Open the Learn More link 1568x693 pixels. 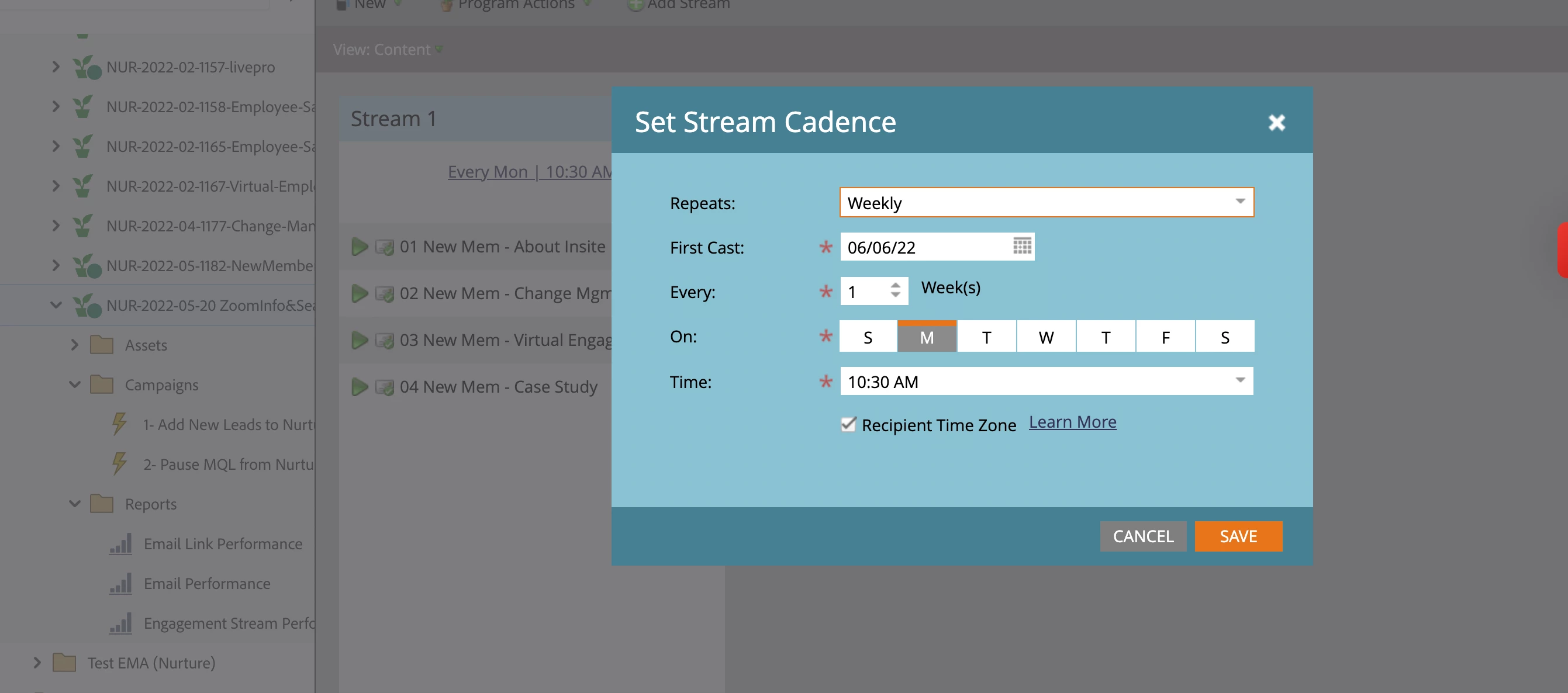point(1072,422)
